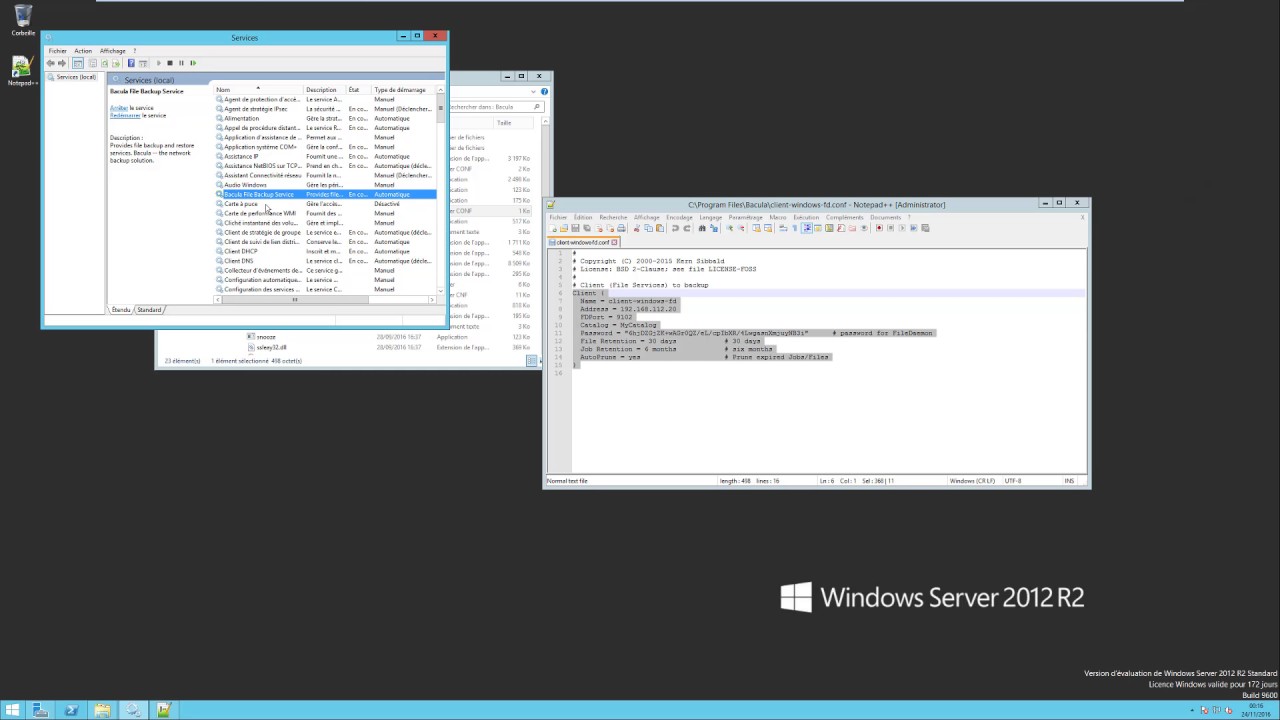Click the Save macro icon in Notepad++ toolbar
Viewport: 1280px width, 720px height.
[925, 228]
